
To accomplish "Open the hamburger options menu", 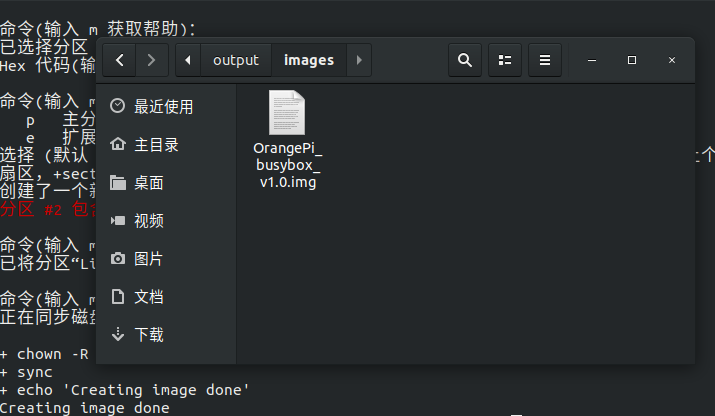I will coord(545,60).
